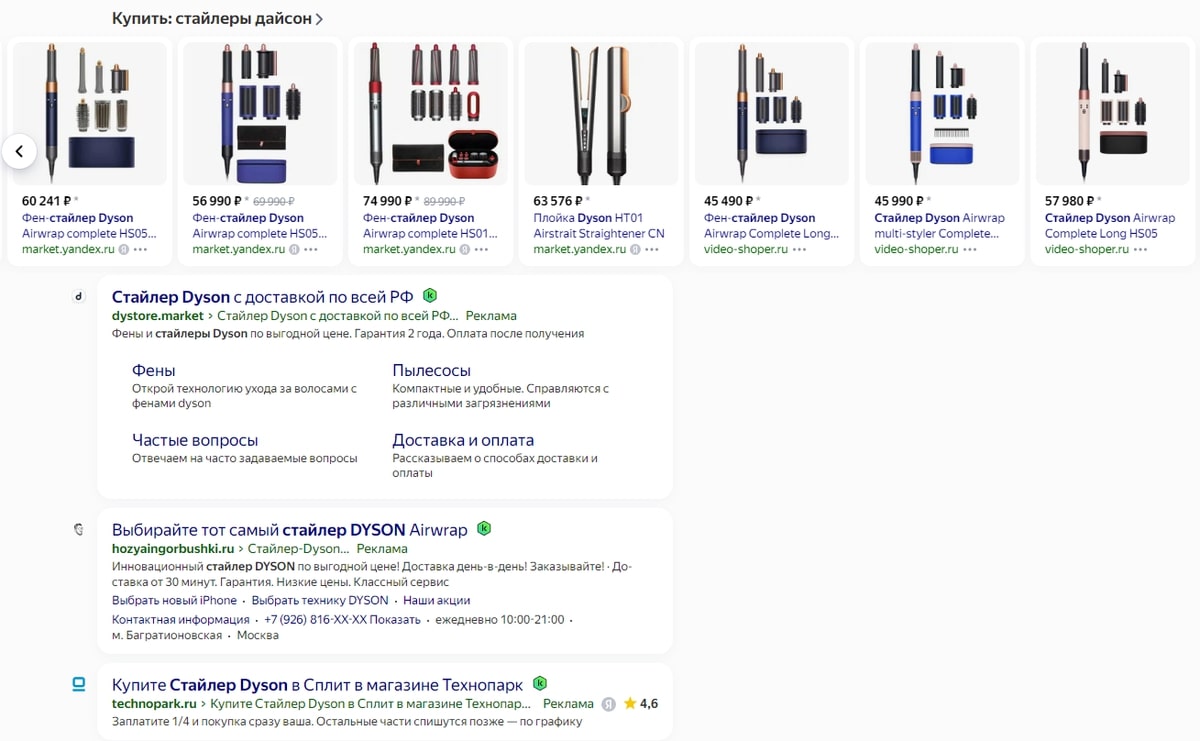Open the 'Выбрать новый iPhone' link
This screenshot has height=741, width=1200.
click(174, 600)
